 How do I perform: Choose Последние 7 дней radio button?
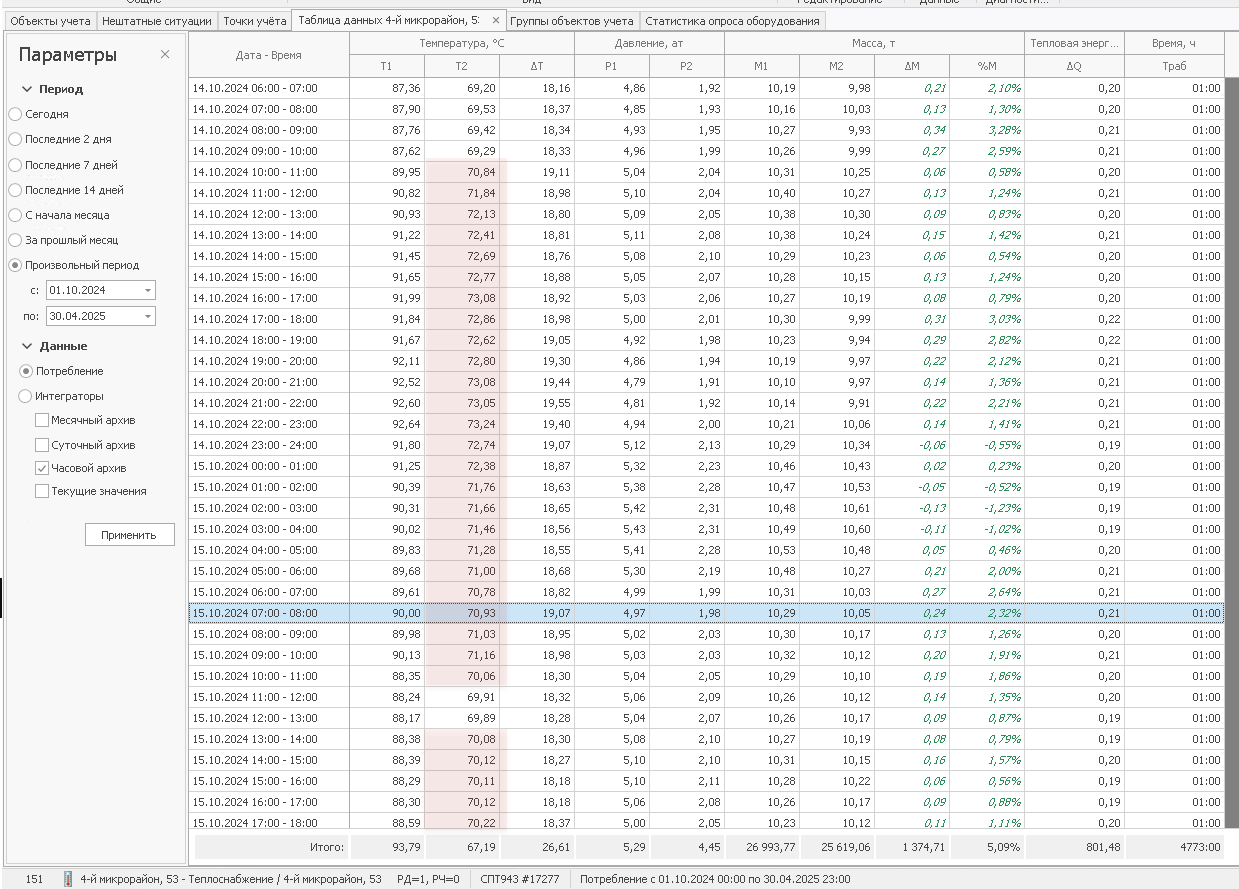pos(15,165)
